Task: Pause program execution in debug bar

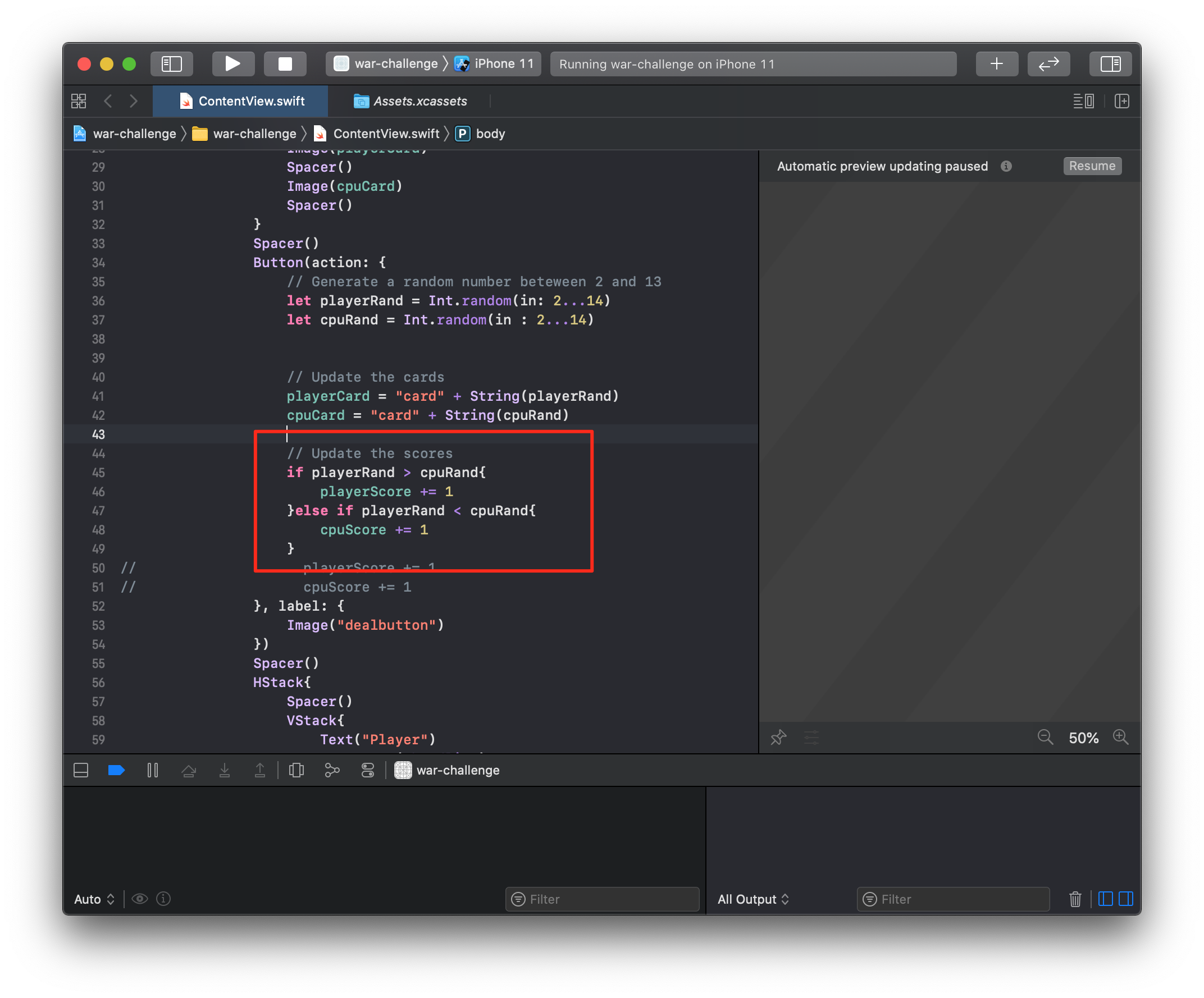Action: pos(153,771)
